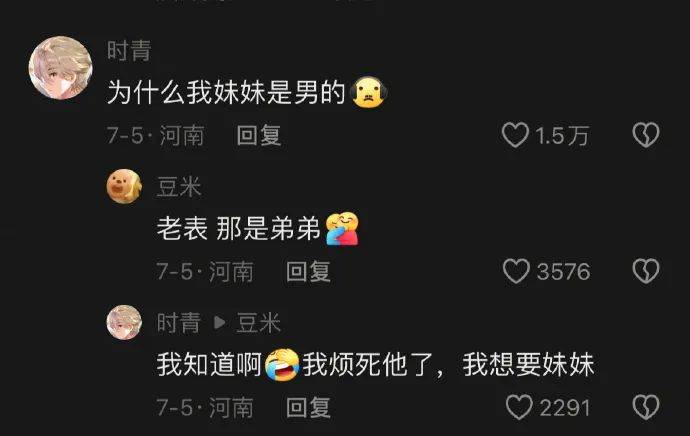Tap username 时青 in the third comment

tap(179, 323)
